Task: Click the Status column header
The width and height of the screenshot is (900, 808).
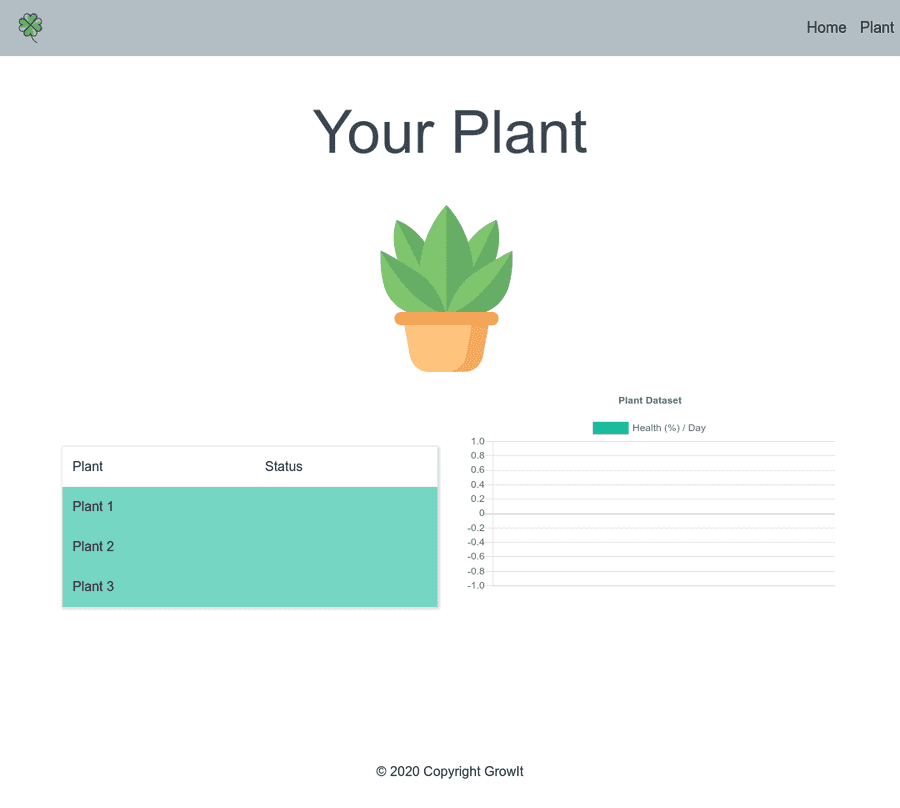Action: click(283, 466)
